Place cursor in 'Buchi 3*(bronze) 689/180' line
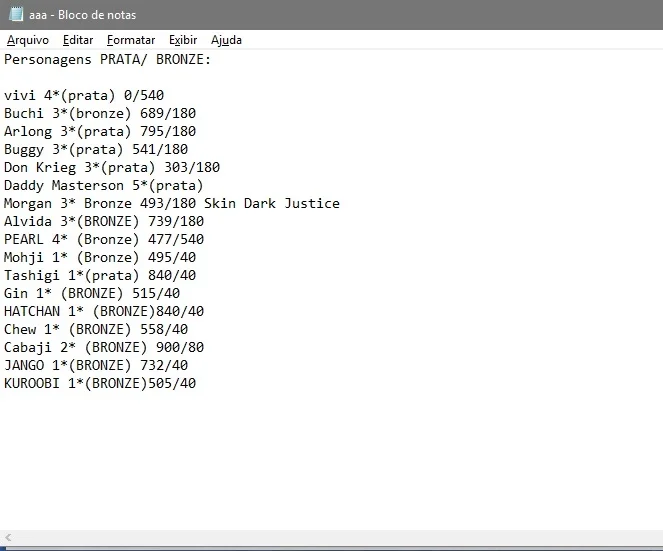 [100, 113]
